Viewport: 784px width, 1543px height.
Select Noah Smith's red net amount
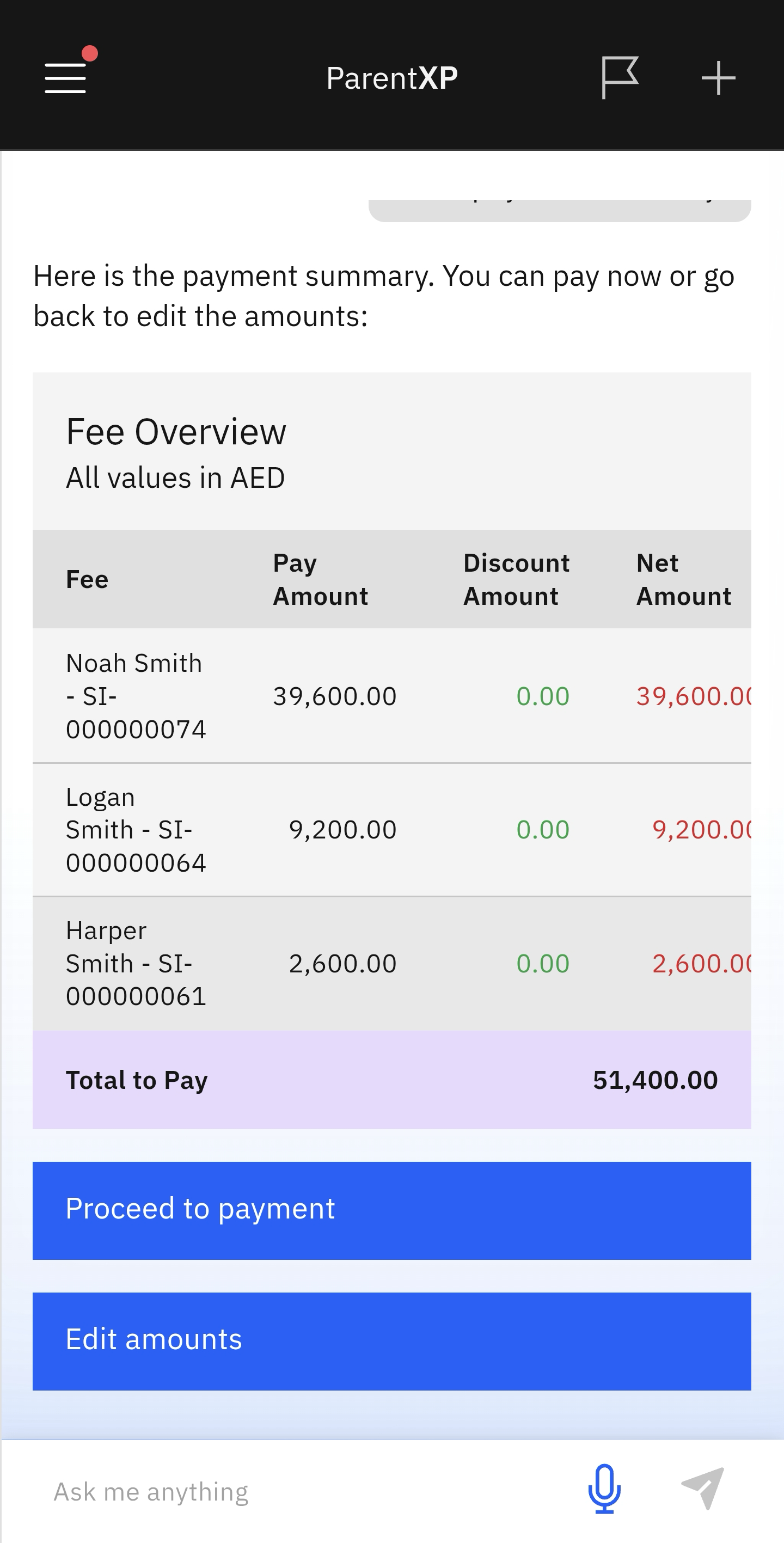coord(694,696)
